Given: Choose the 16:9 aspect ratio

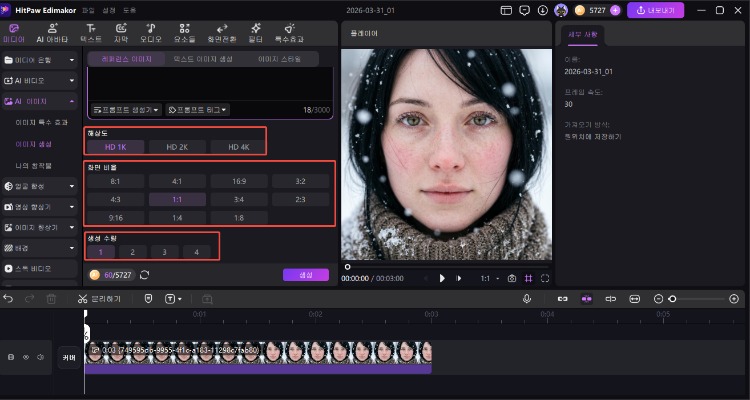Looking at the screenshot, I should point(240,182).
